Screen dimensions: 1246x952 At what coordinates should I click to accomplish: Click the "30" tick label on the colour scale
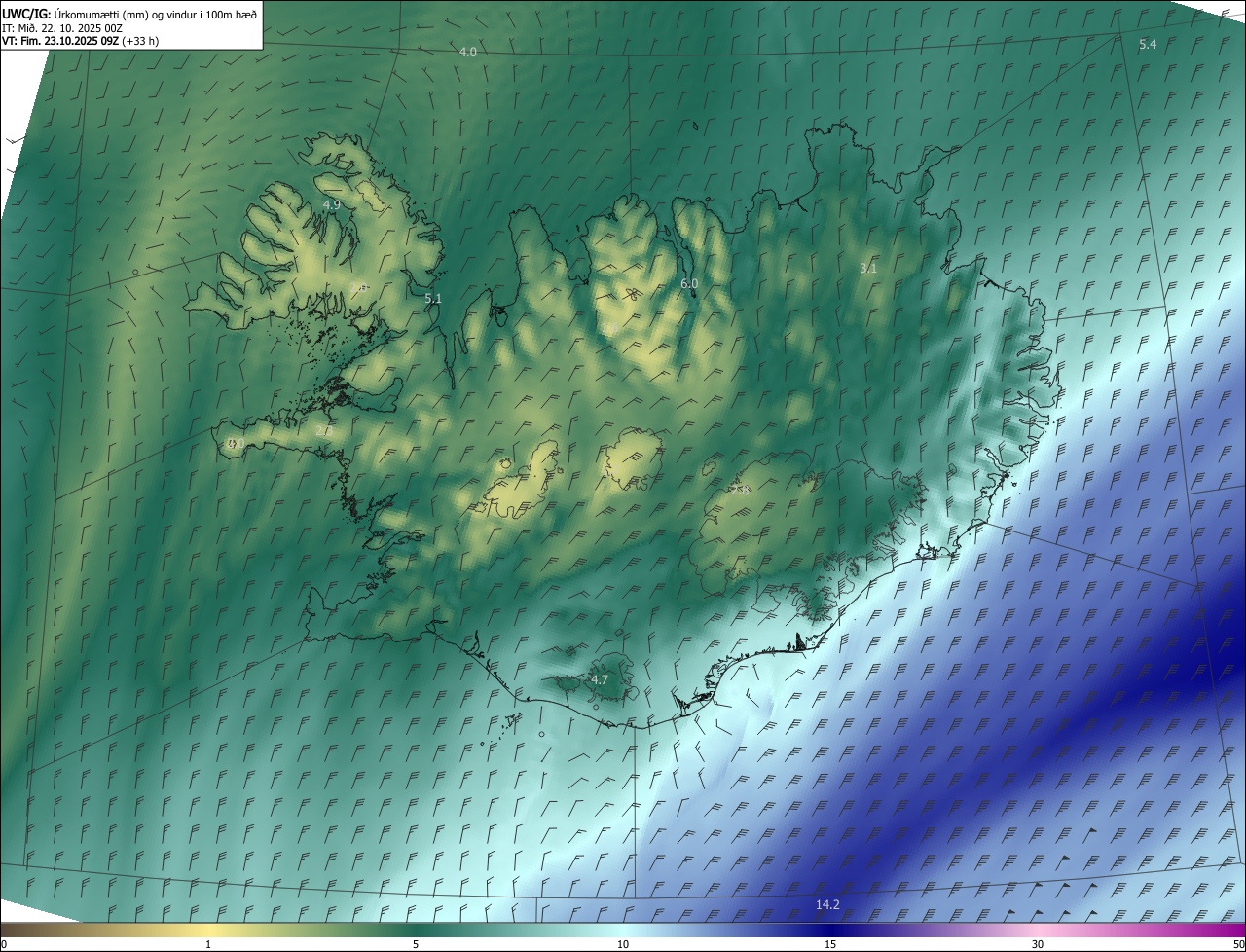1038,944
